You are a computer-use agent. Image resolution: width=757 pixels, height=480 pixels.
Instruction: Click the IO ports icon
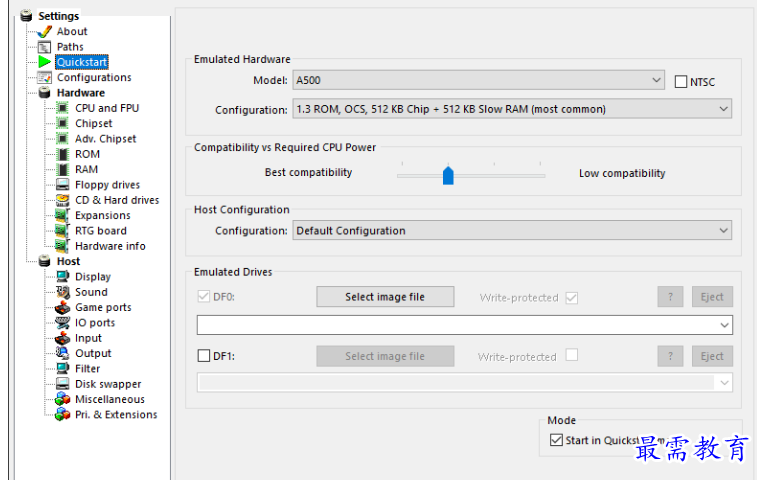point(62,323)
